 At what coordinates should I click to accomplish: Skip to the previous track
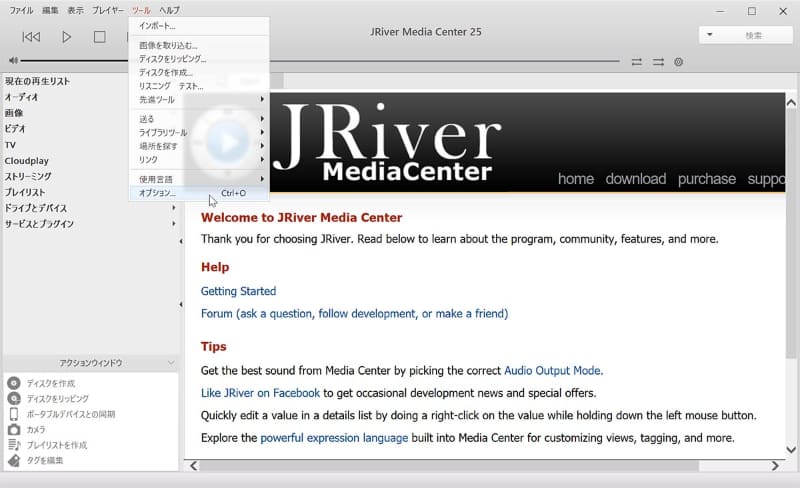point(31,37)
